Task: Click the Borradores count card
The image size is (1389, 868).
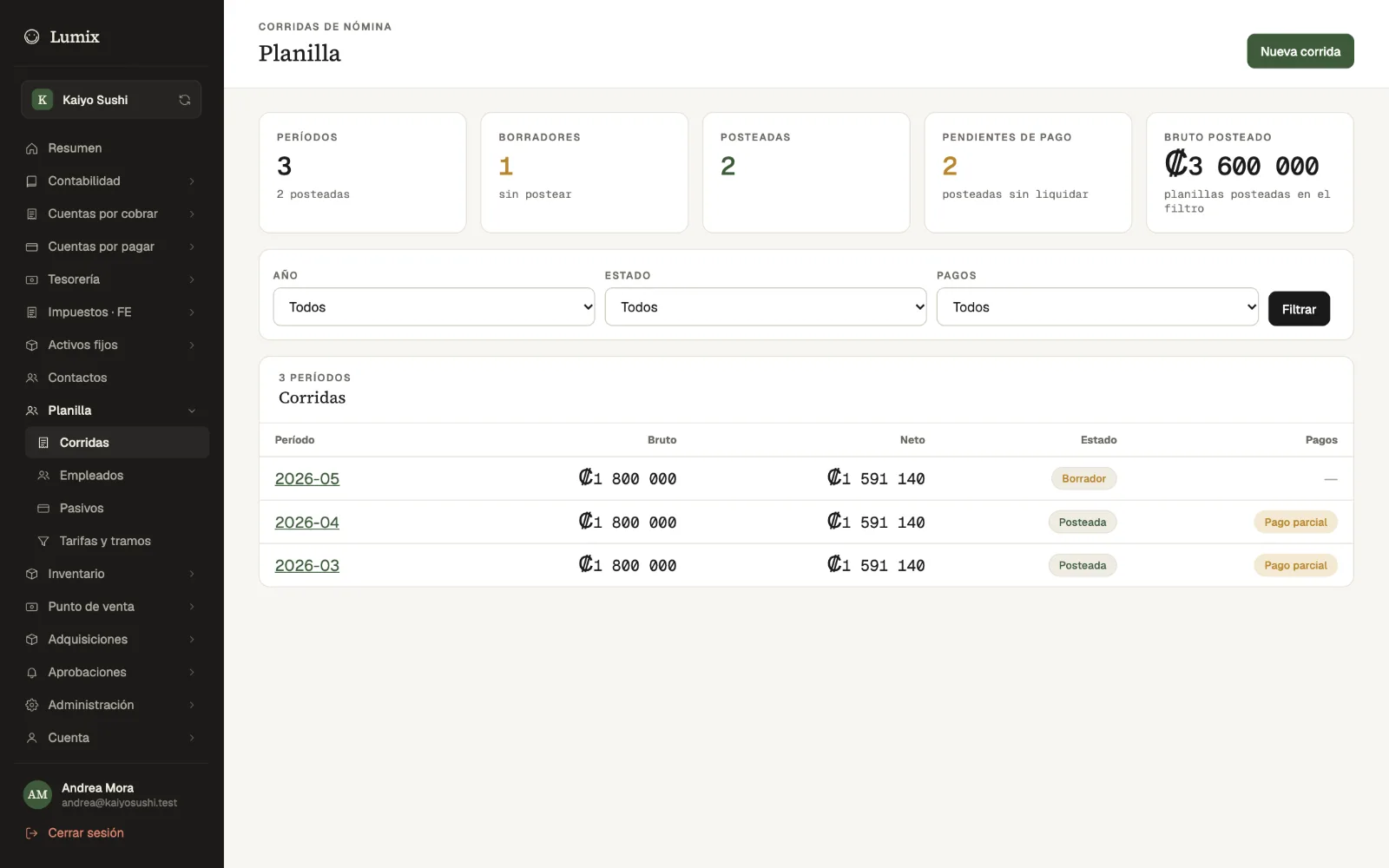Action: point(584,173)
